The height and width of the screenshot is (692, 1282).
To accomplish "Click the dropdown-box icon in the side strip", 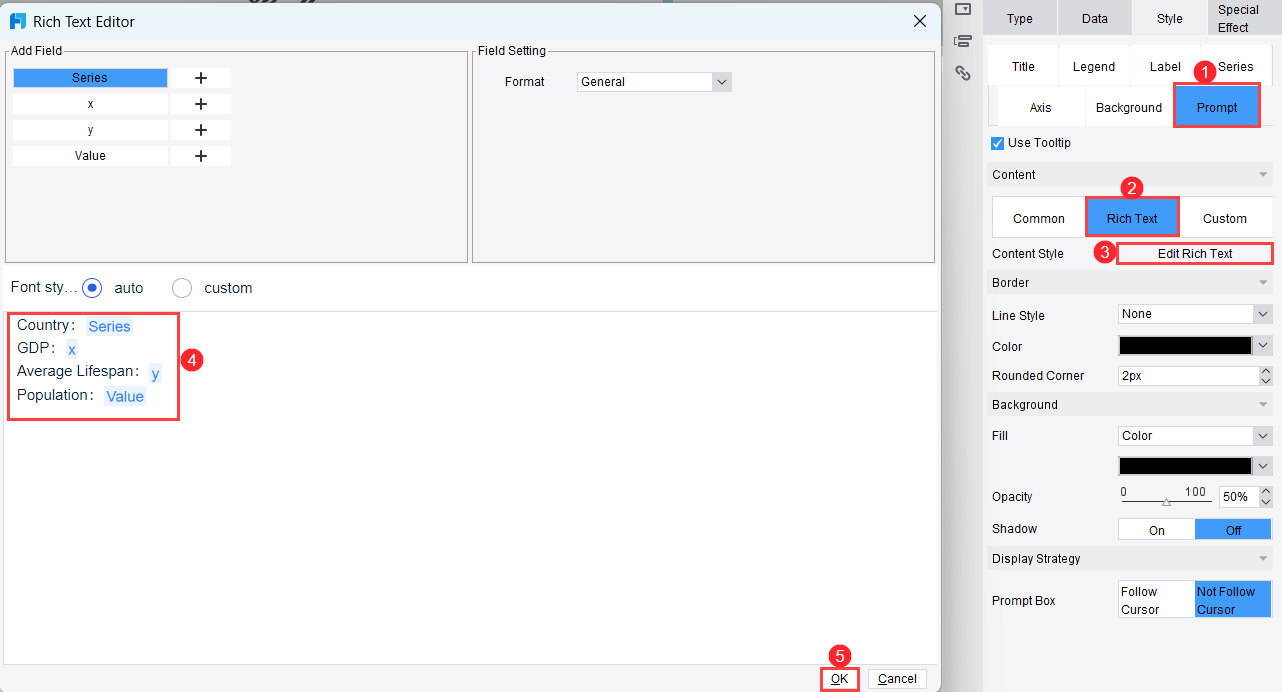I will click(x=963, y=9).
